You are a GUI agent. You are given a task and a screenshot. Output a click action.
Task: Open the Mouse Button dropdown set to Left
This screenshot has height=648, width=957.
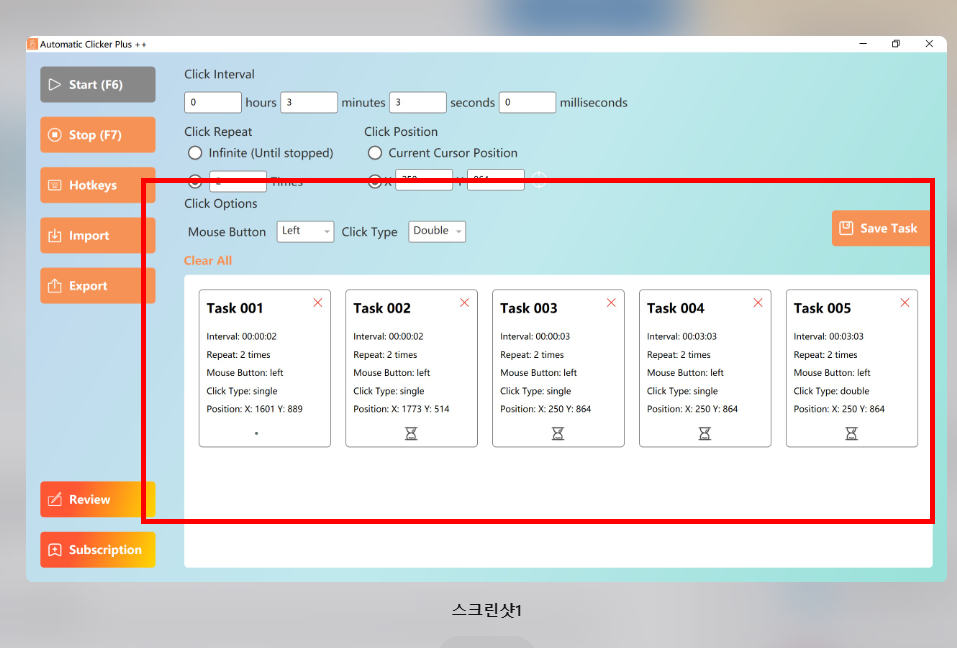(x=305, y=231)
